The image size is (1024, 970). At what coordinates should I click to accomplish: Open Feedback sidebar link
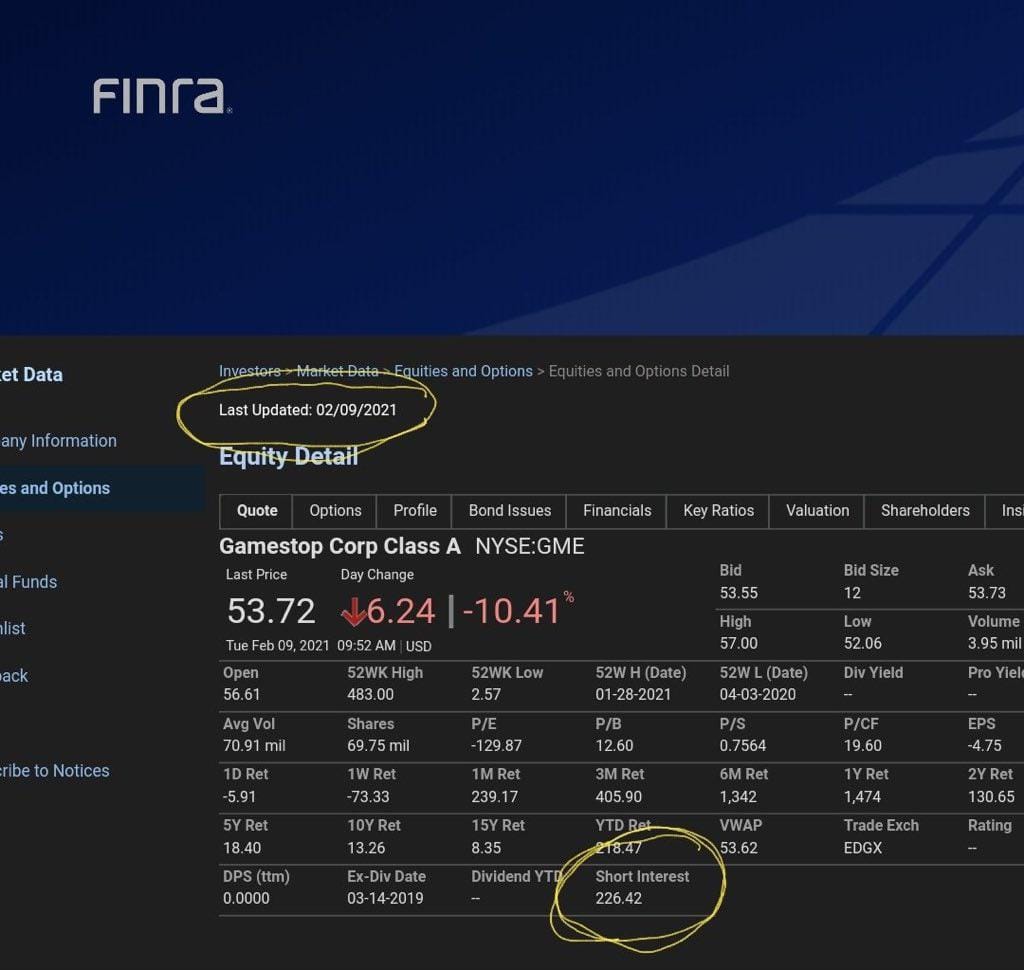[14, 676]
